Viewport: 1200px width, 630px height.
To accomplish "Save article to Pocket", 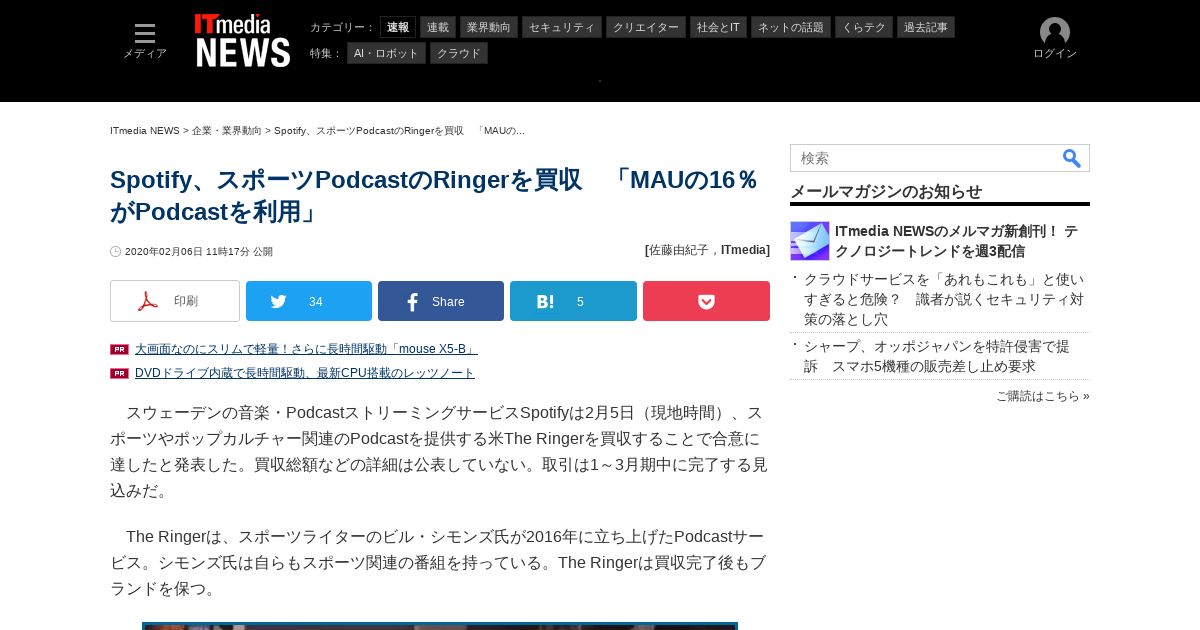I will click(x=706, y=301).
